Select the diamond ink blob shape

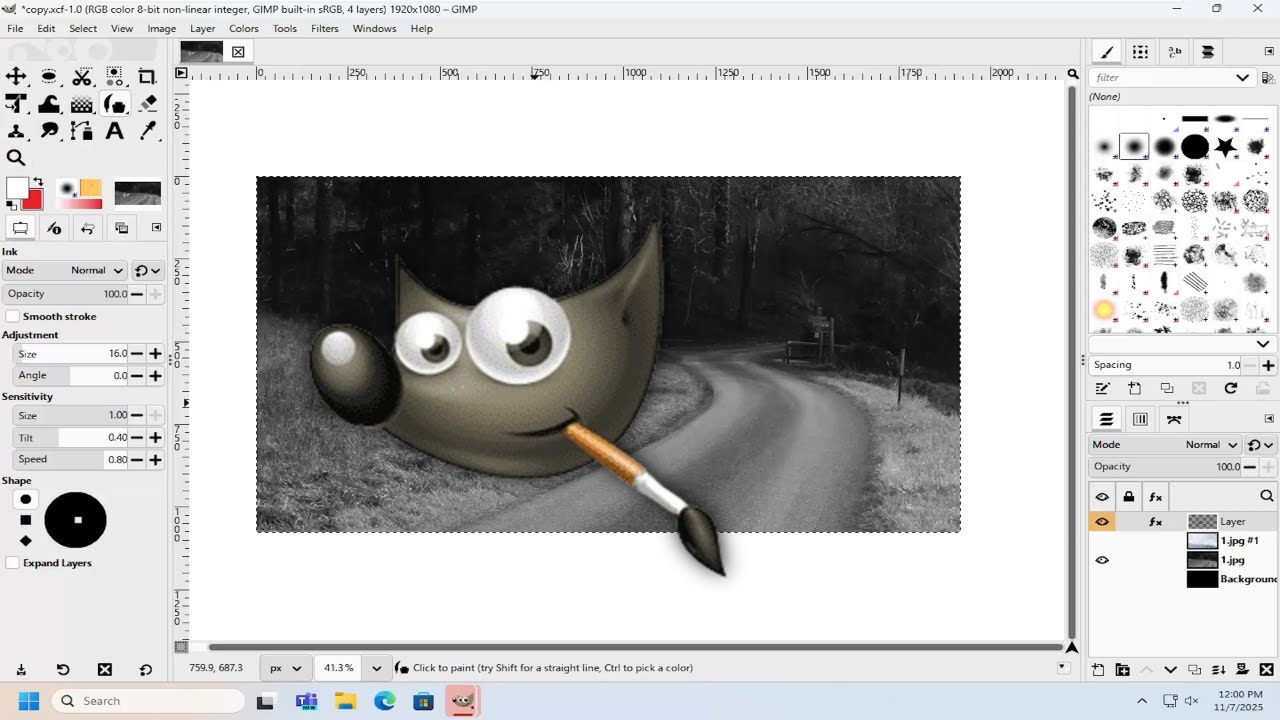tap(26, 540)
